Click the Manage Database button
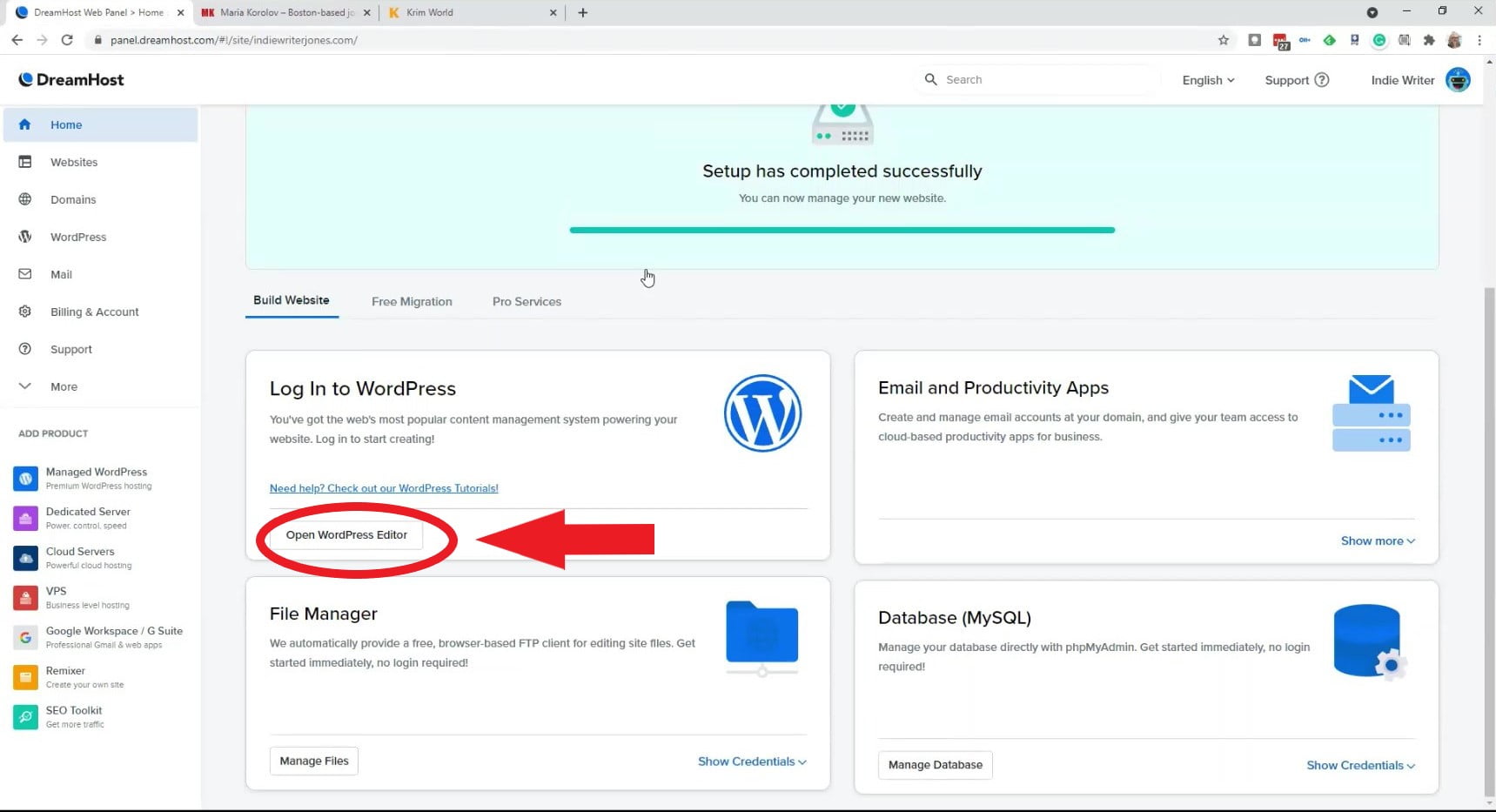 pos(935,765)
